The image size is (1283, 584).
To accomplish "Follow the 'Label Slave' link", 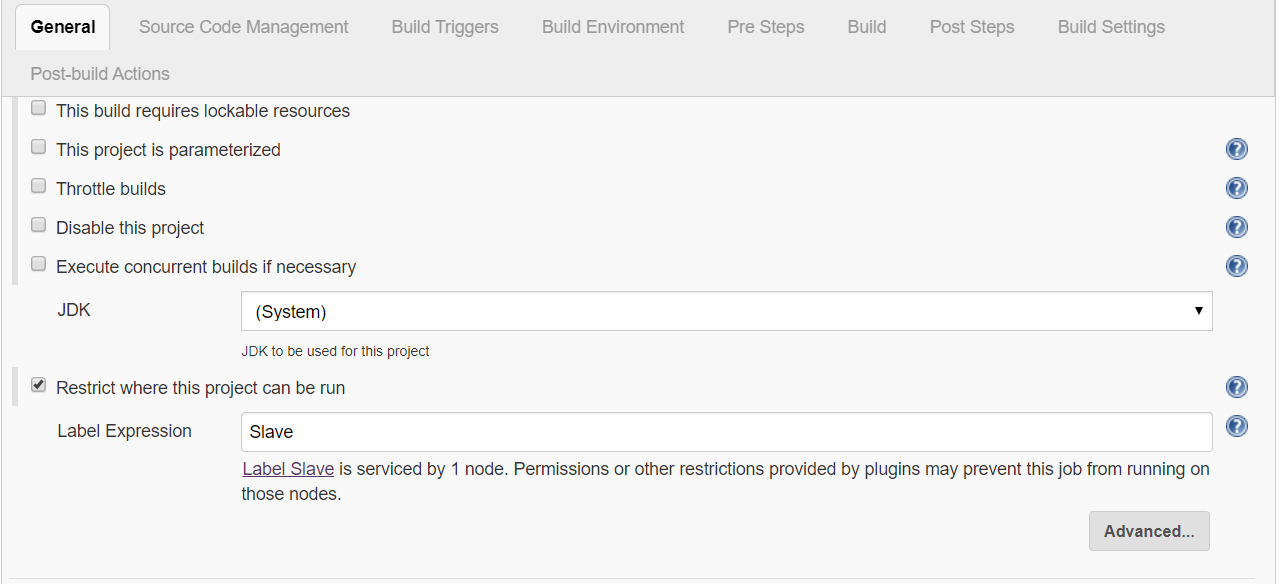I will click(288, 469).
